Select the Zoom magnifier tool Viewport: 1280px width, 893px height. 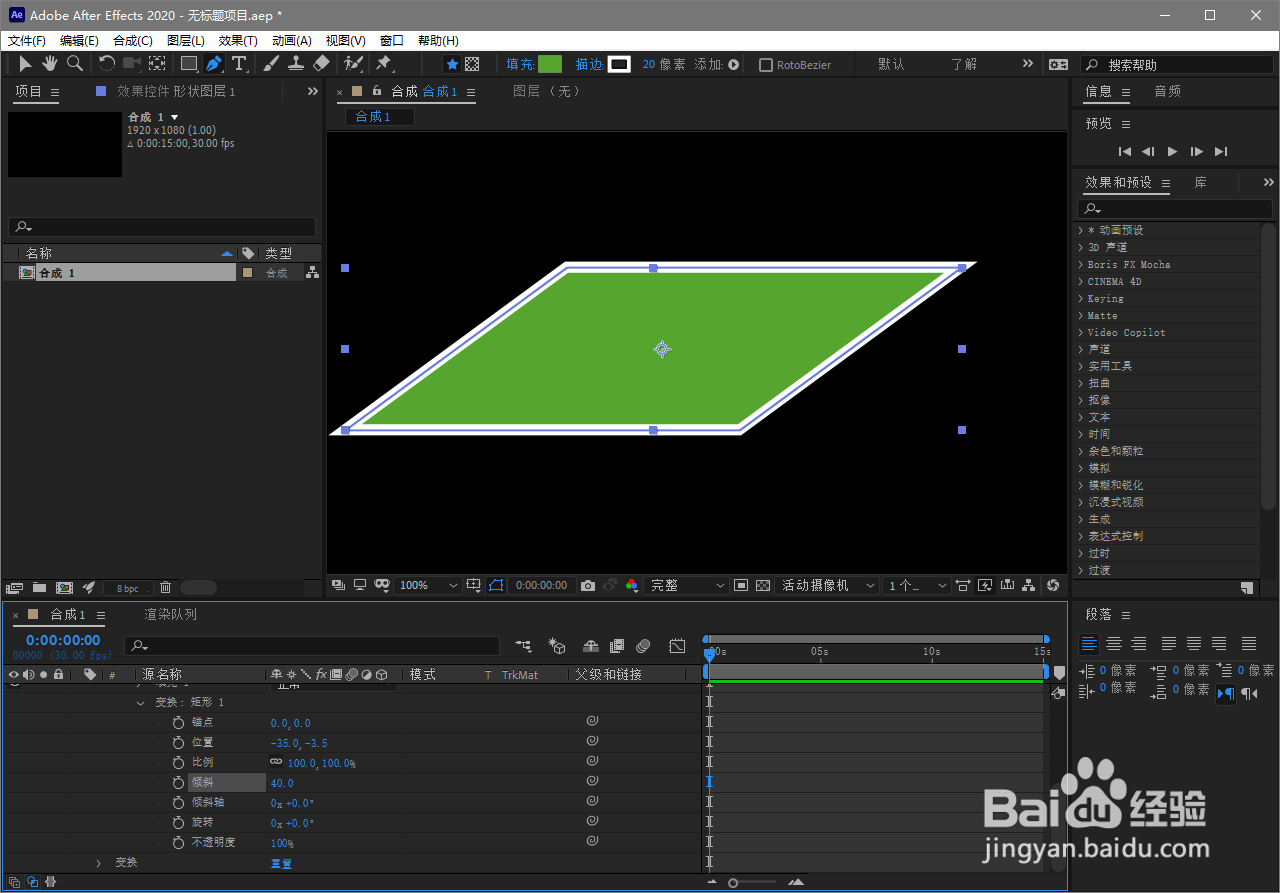[75, 64]
